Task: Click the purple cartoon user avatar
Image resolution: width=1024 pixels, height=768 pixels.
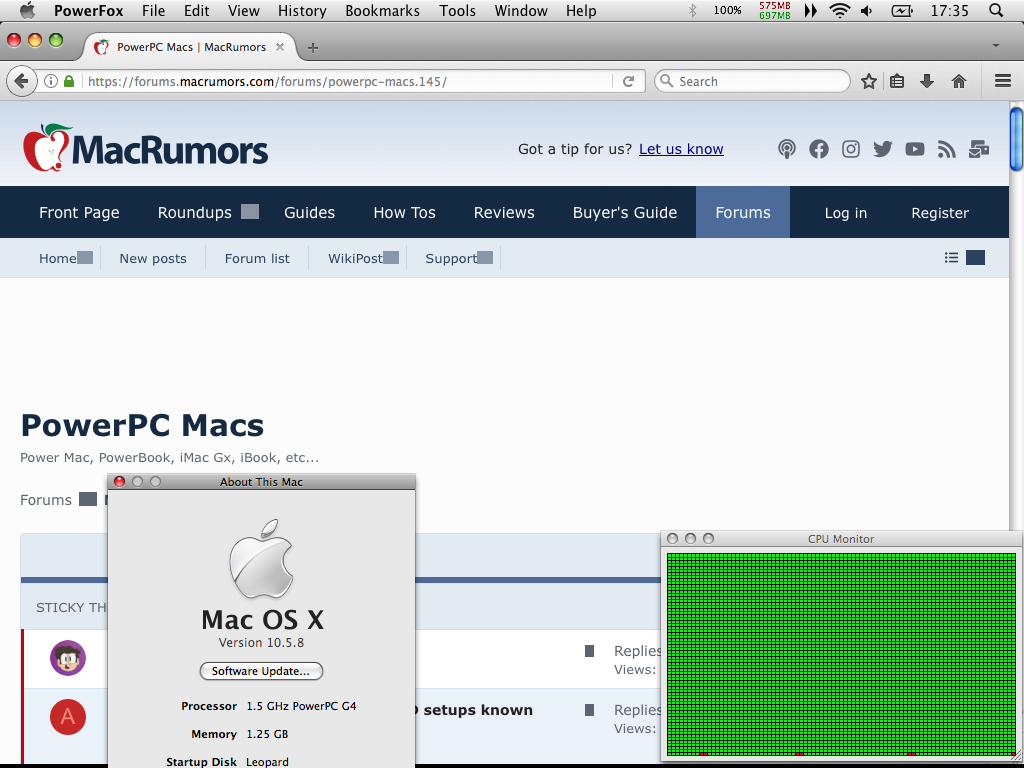Action: (68, 658)
